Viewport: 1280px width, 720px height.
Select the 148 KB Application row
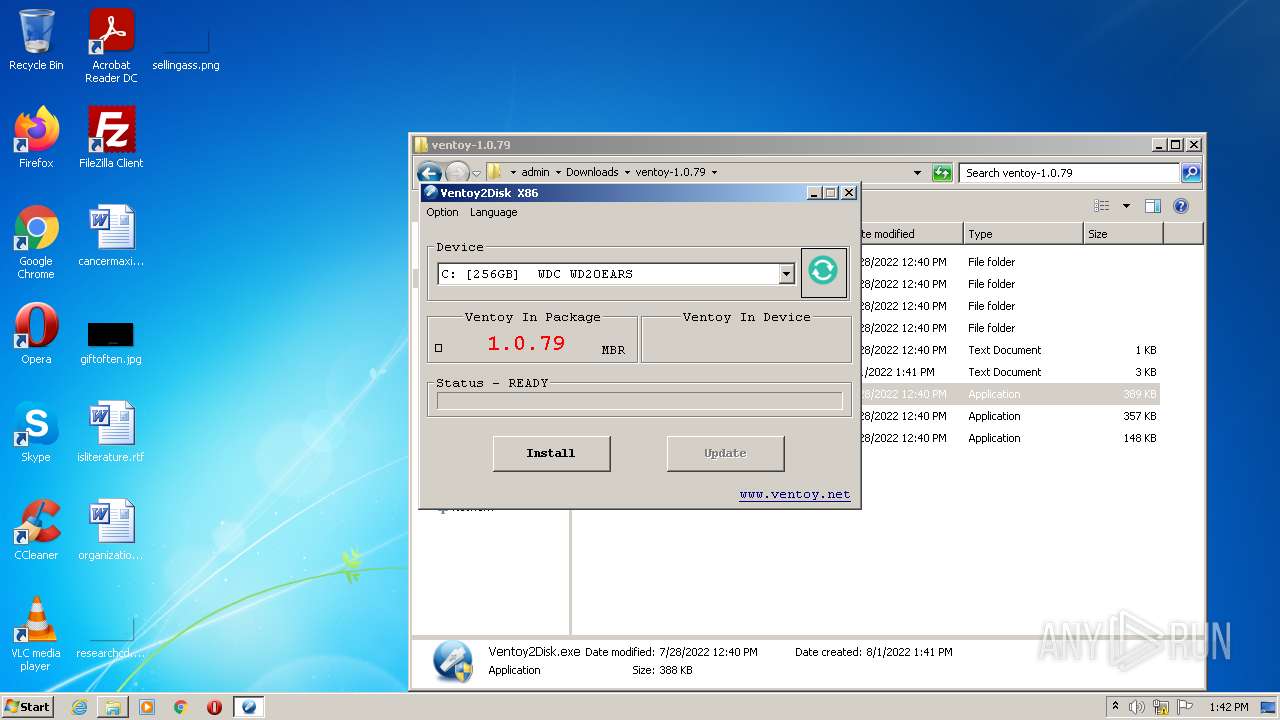pyautogui.click(x=1009, y=438)
